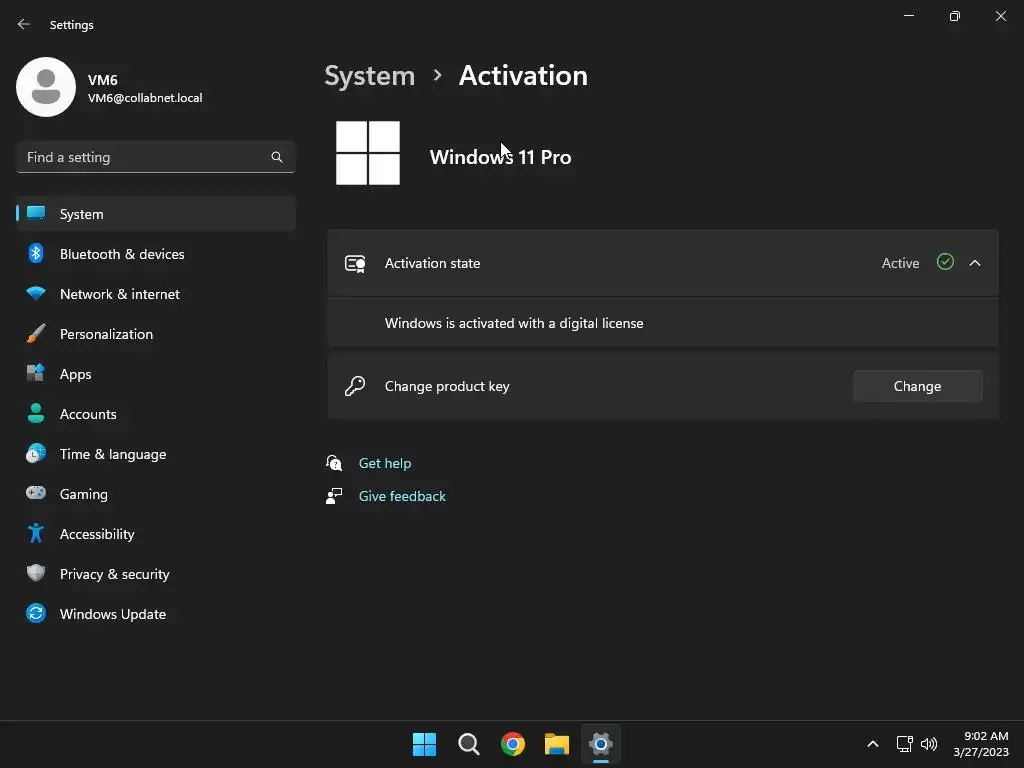Click the volume speaker icon in tray
Viewport: 1024px width, 768px height.
point(929,744)
